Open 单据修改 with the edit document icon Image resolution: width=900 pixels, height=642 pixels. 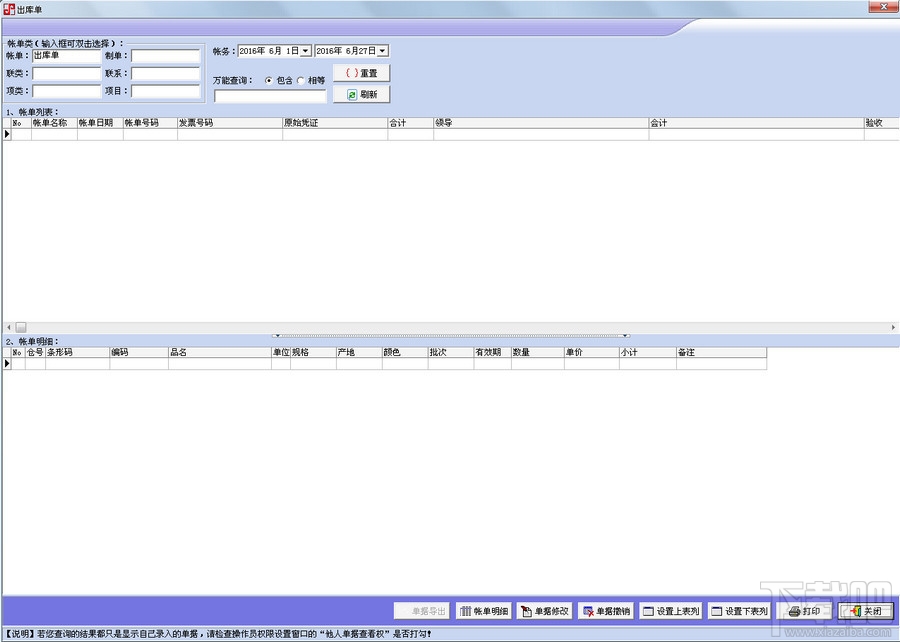tap(545, 611)
